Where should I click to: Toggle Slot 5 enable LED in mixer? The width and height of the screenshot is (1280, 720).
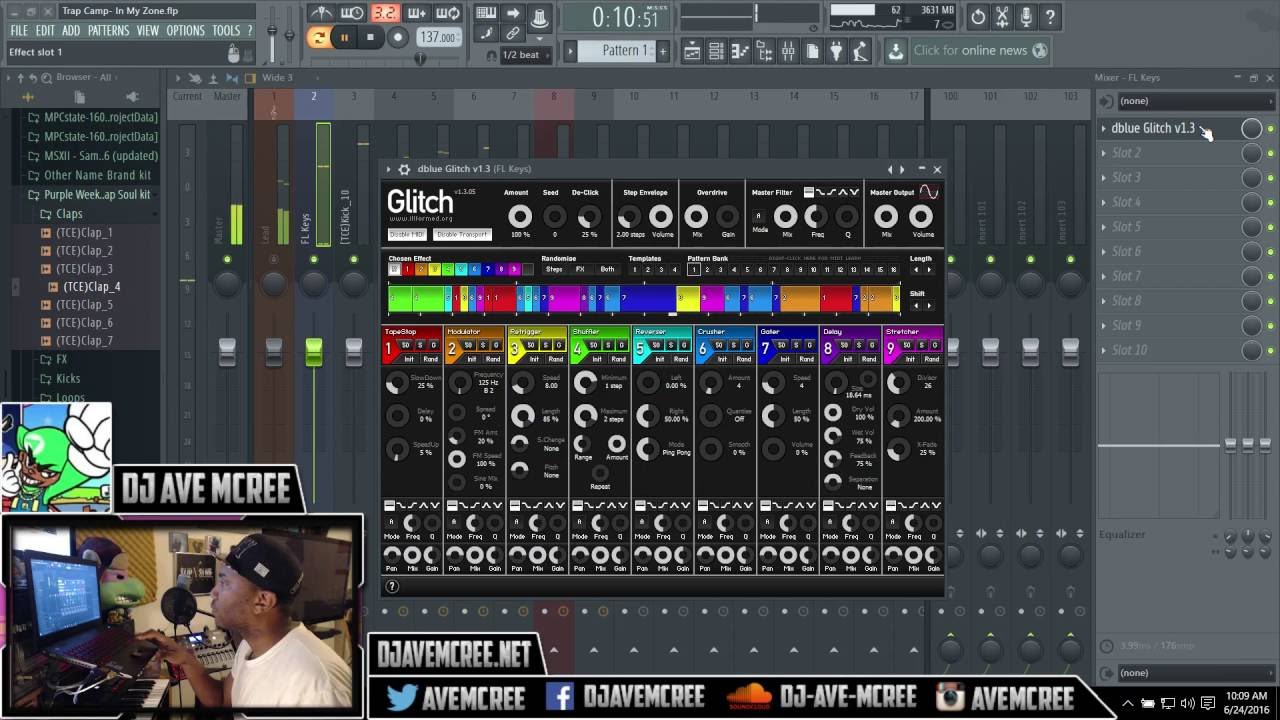(1271, 227)
